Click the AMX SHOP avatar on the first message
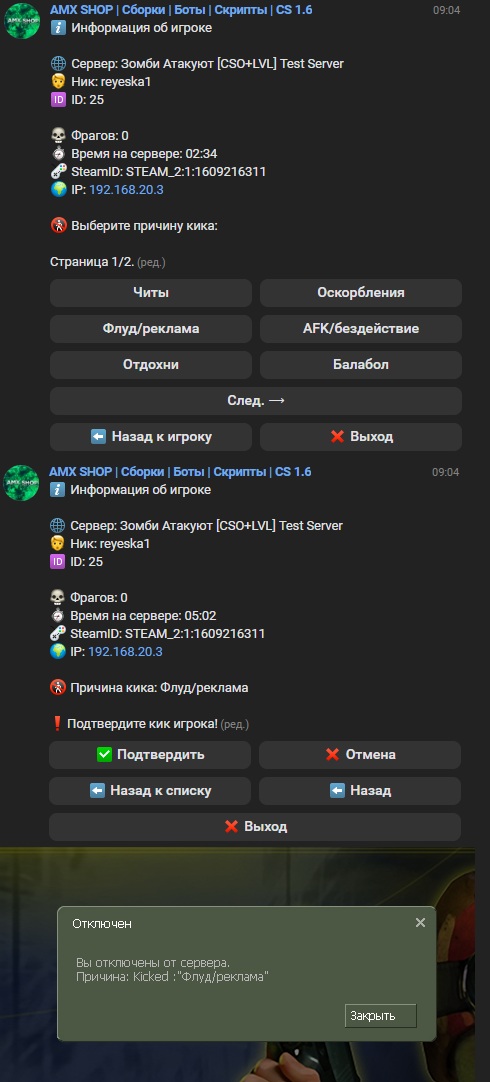Viewport: 490px width, 1082px height. click(22, 21)
